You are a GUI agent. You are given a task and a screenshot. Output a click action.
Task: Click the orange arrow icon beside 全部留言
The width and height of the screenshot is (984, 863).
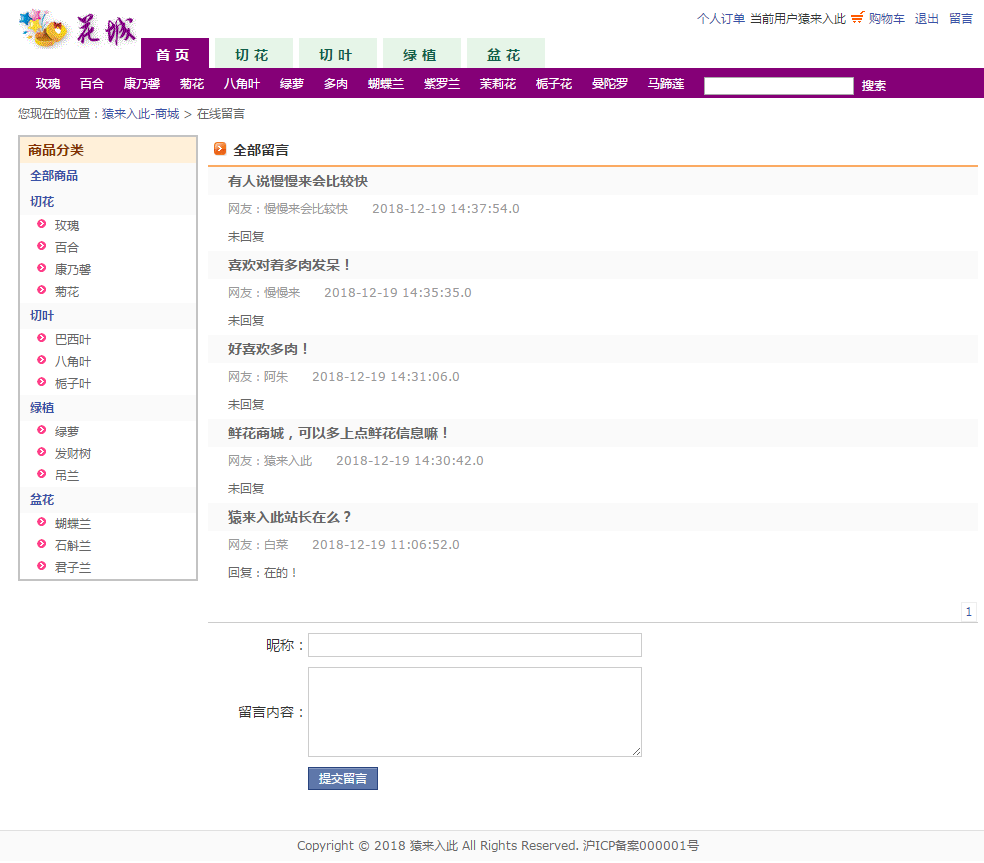tap(220, 149)
